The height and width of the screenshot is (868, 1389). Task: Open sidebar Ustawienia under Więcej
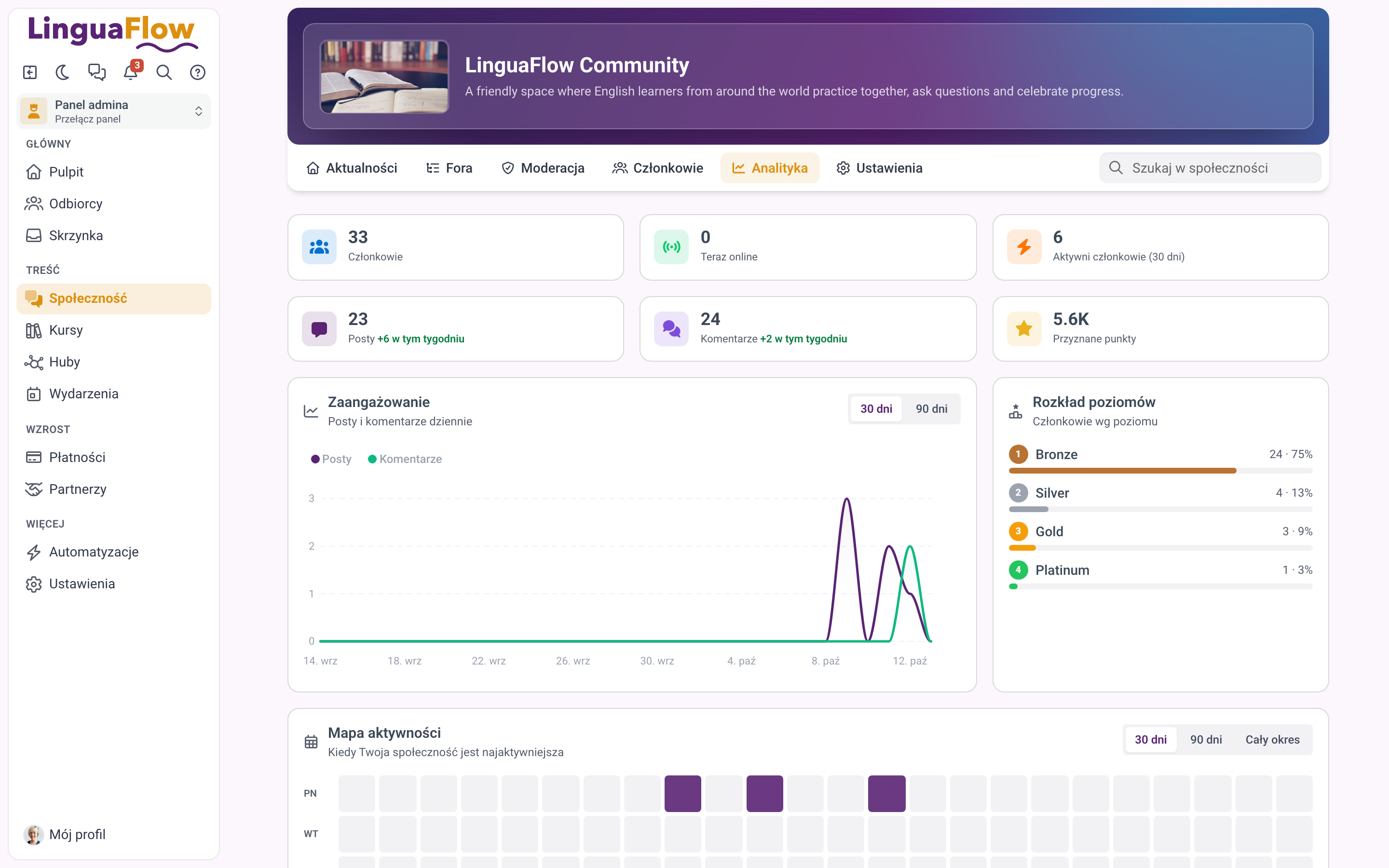[114, 584]
